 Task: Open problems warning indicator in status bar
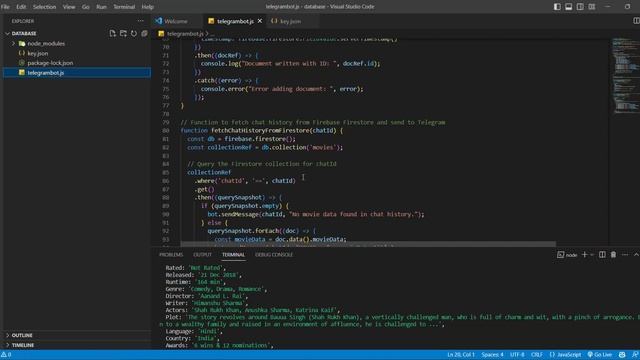coord(6,355)
